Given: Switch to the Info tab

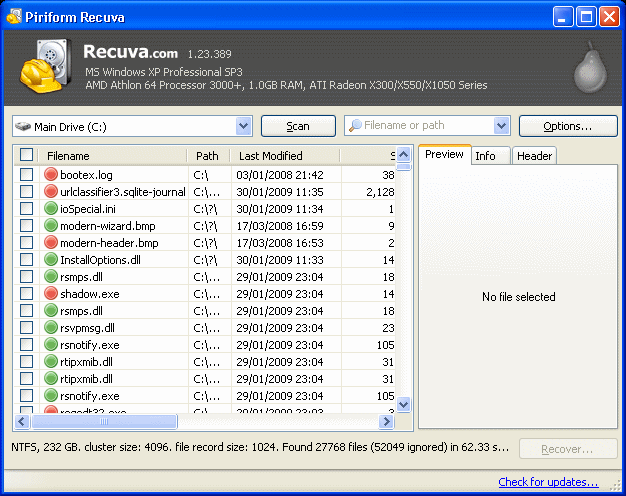Looking at the screenshot, I should coord(490,156).
